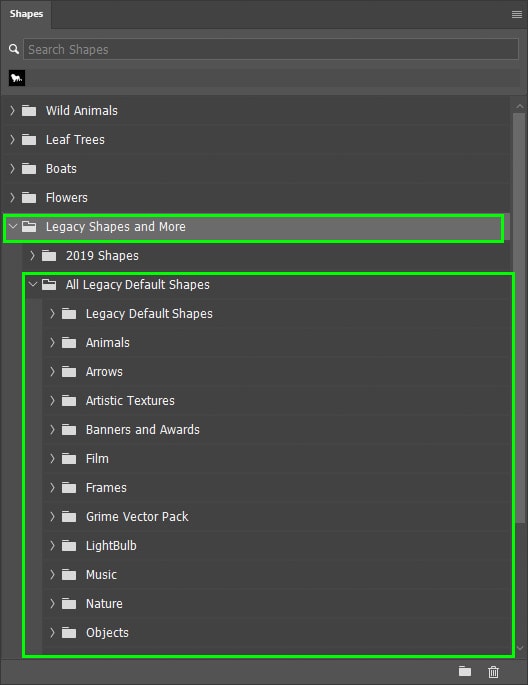Select the Flowers group row
Viewport: 528px width, 685px height.
pyautogui.click(x=256, y=197)
